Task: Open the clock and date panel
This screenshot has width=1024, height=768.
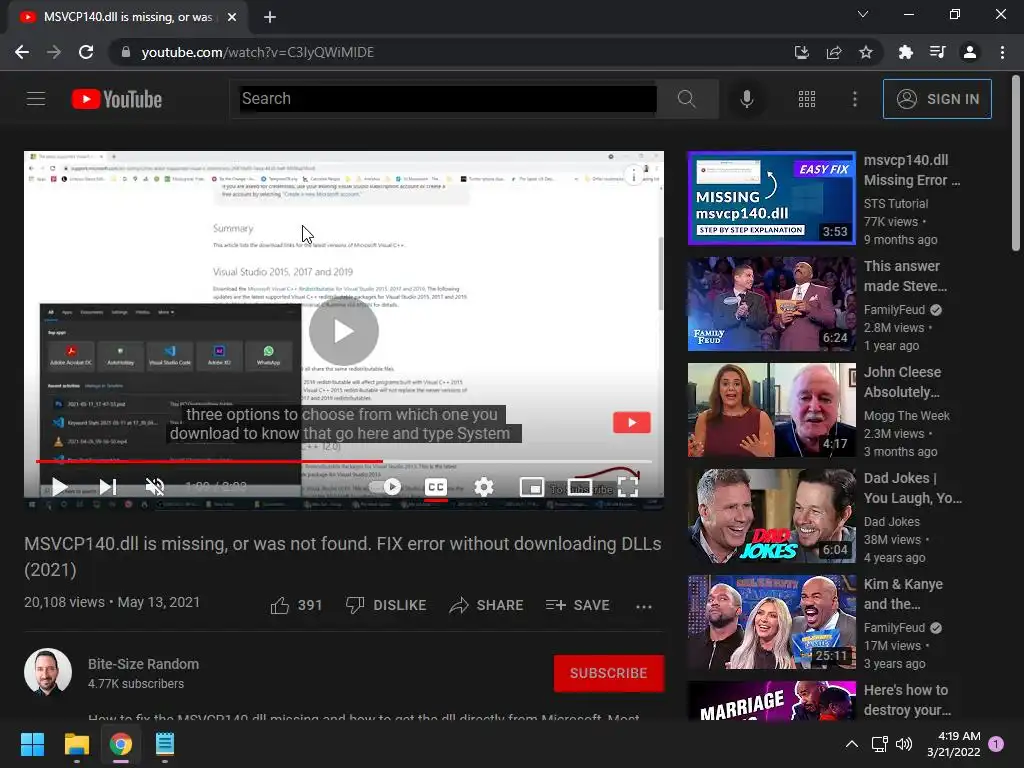Action: [x=953, y=744]
